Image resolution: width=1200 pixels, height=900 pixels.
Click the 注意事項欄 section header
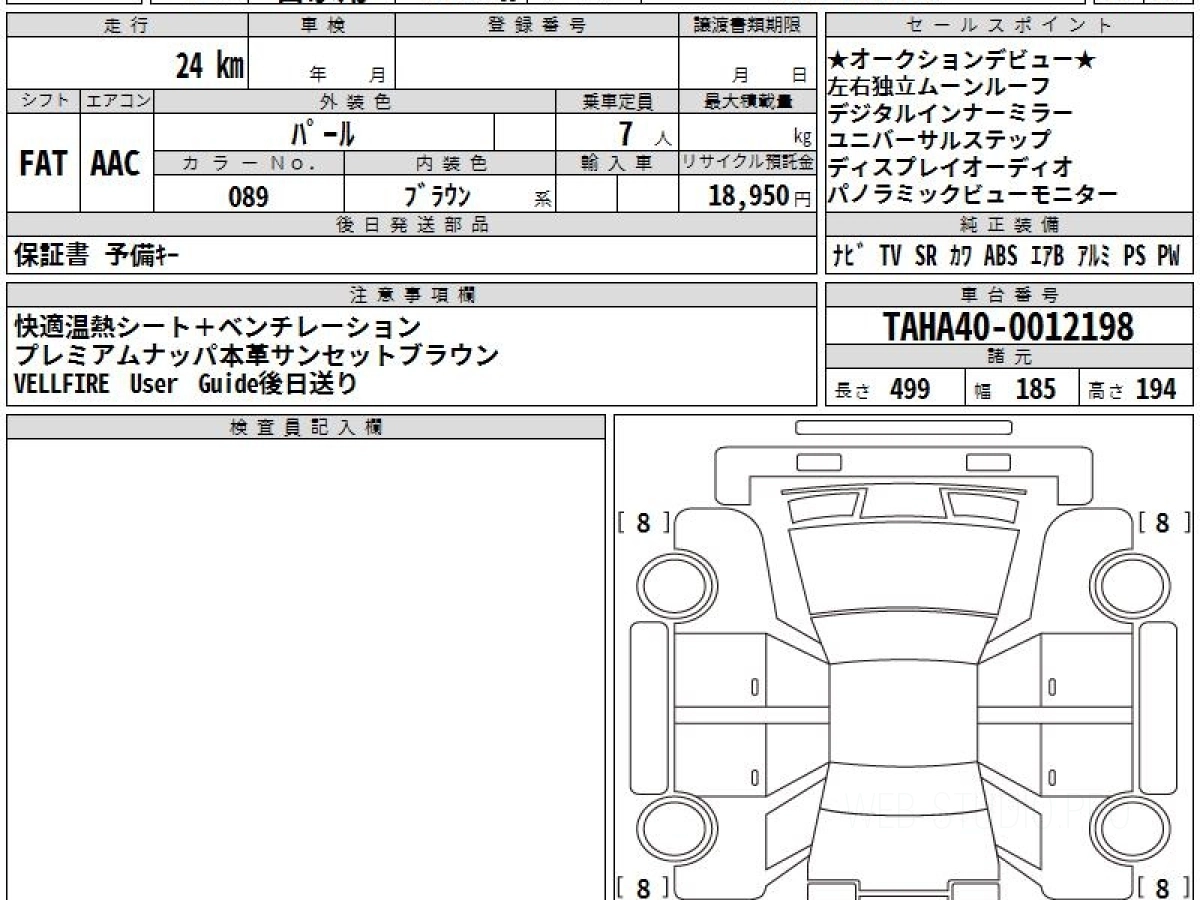pyautogui.click(x=411, y=294)
